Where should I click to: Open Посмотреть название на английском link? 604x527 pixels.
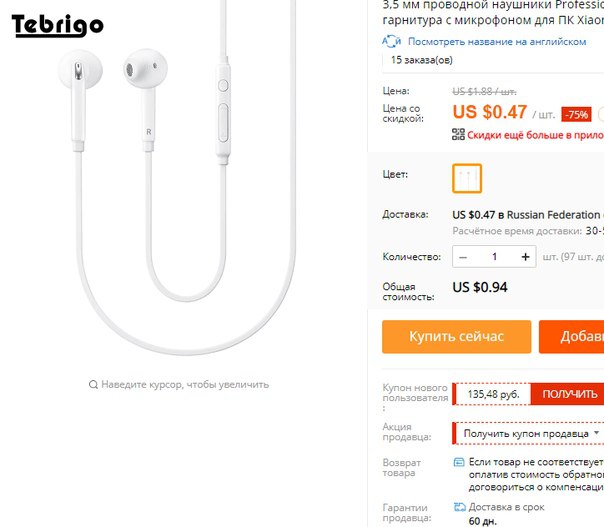pyautogui.click(x=497, y=42)
